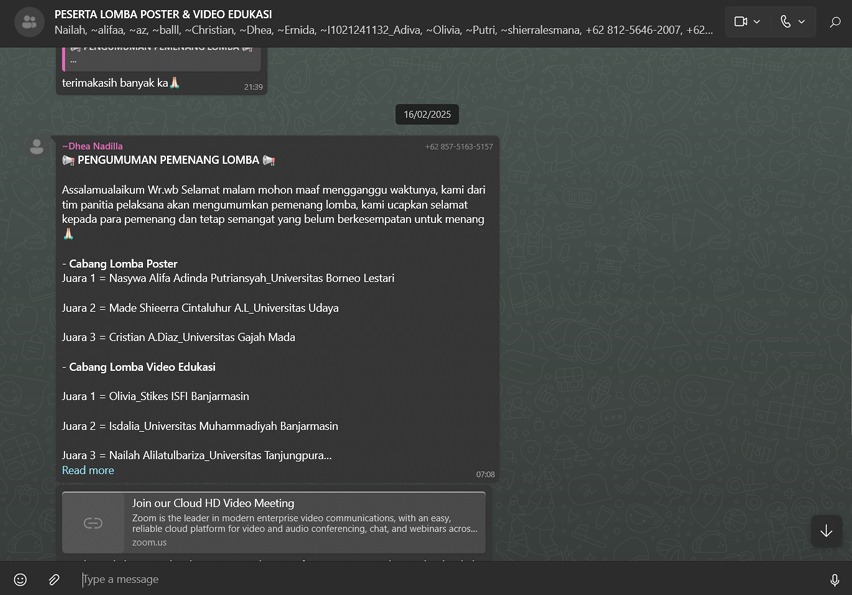Click the phone number +62 857-5163-5157
The height and width of the screenshot is (595, 852).
(458, 147)
